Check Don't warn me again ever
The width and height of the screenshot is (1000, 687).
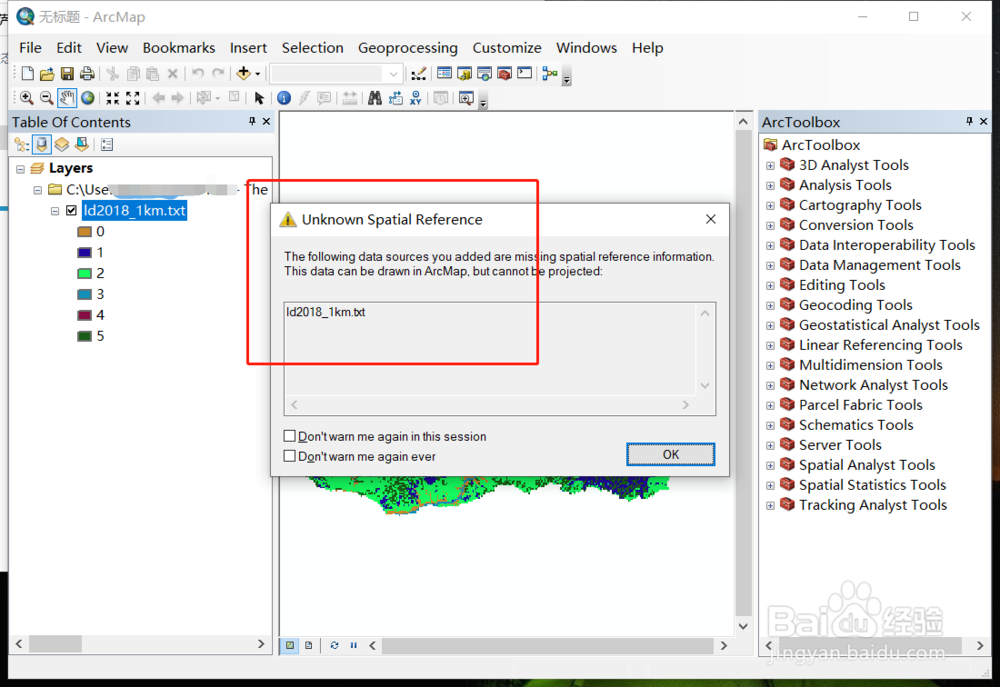pyautogui.click(x=290, y=456)
